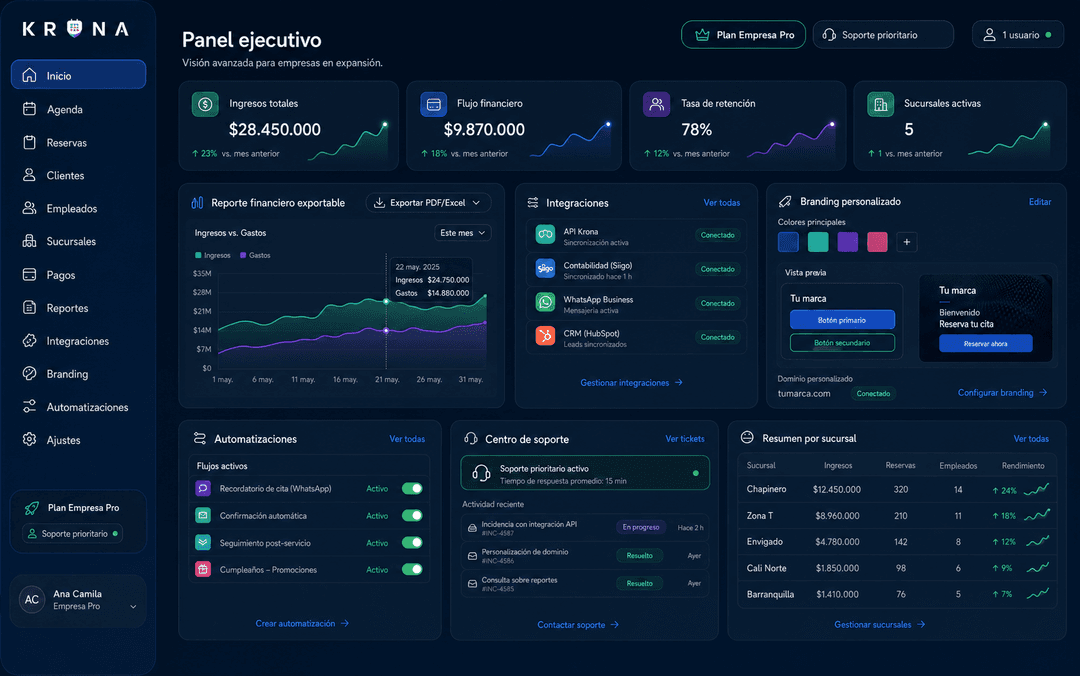Add a new brand color with plus

click(x=906, y=242)
